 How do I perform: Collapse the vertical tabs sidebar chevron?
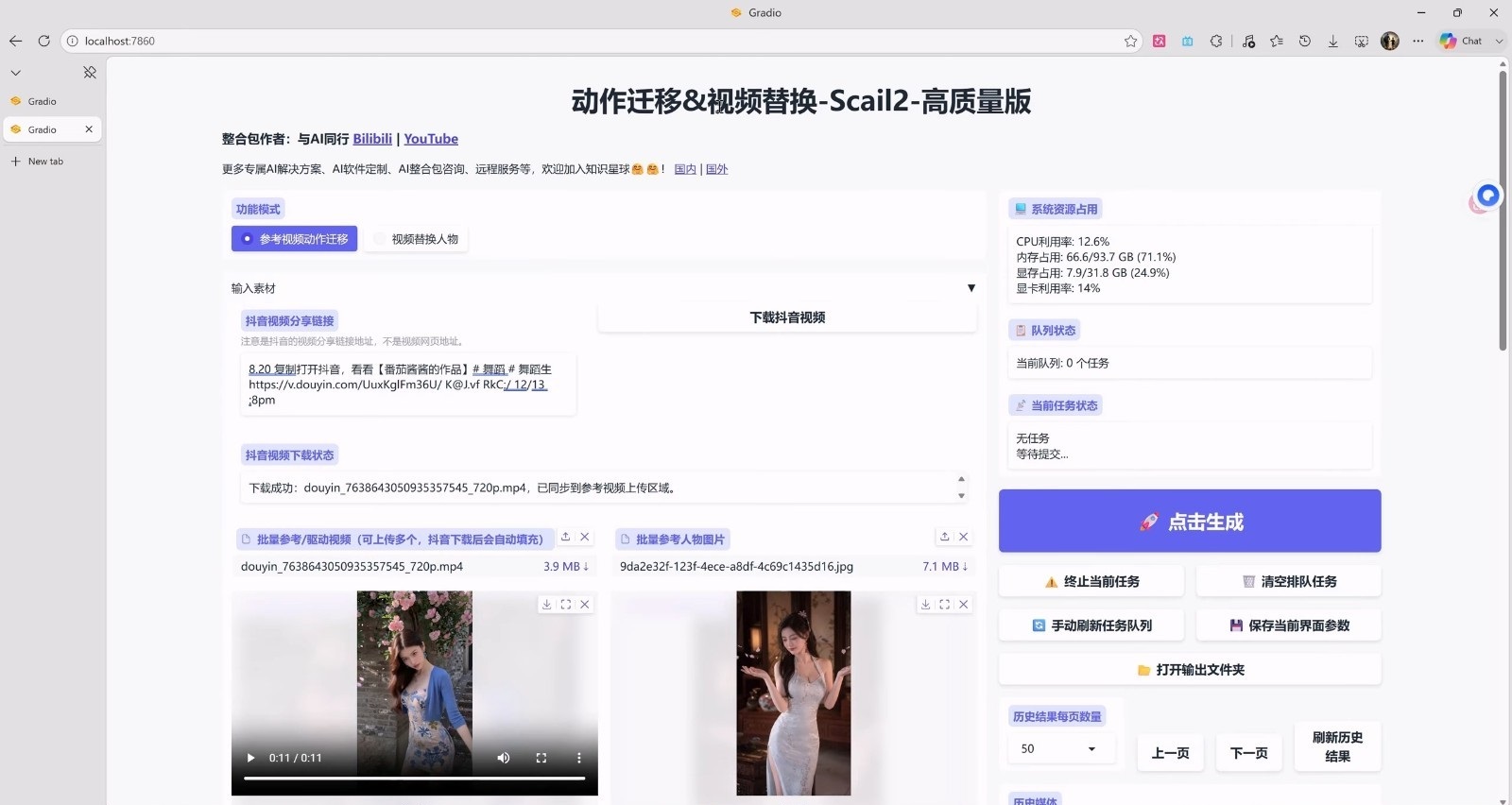16,73
